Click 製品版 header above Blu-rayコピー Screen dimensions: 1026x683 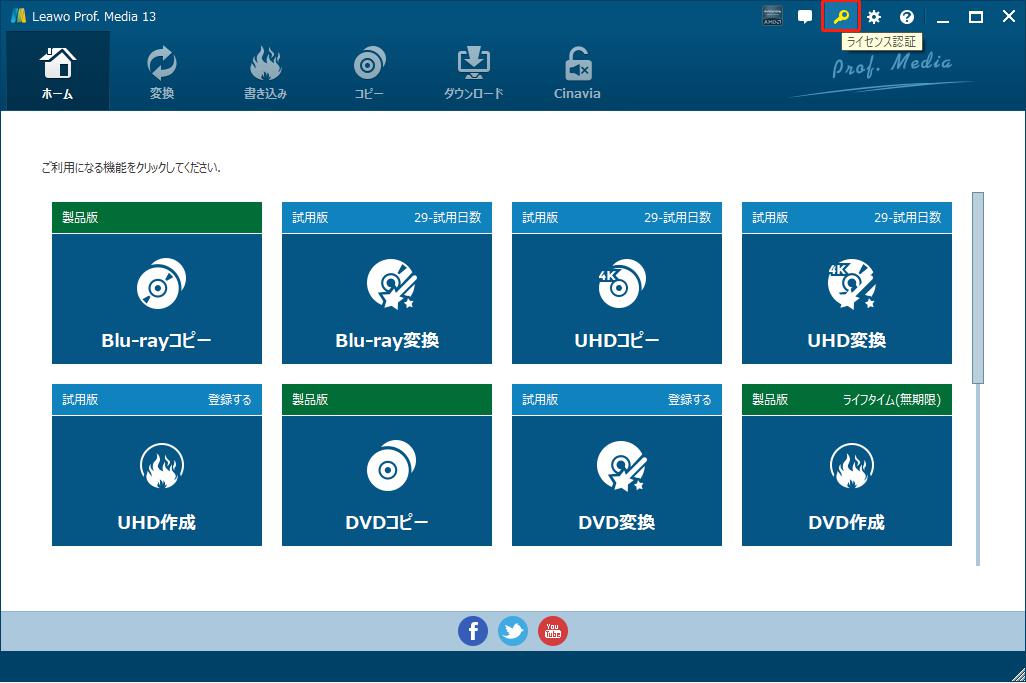[157, 217]
